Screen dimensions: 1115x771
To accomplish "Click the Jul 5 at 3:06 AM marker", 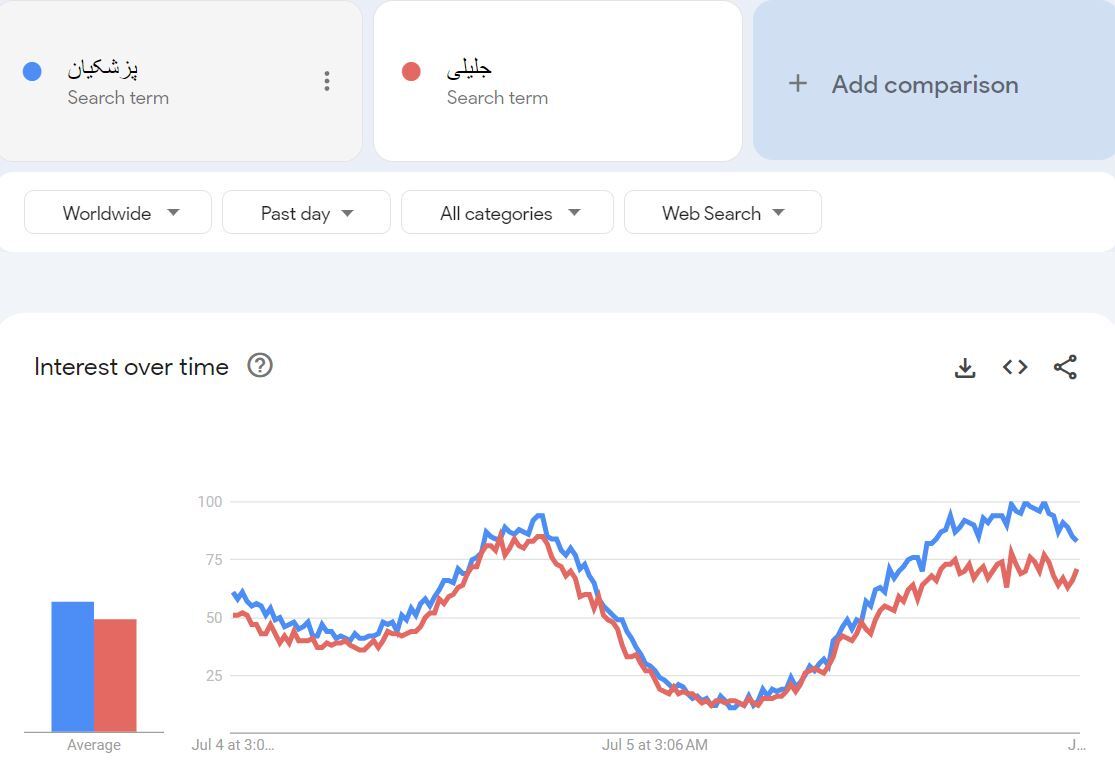I will tap(654, 745).
